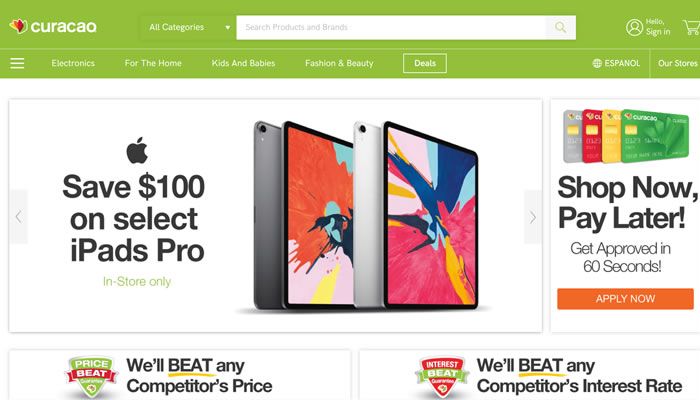Click the user account profile icon

[x=634, y=28]
